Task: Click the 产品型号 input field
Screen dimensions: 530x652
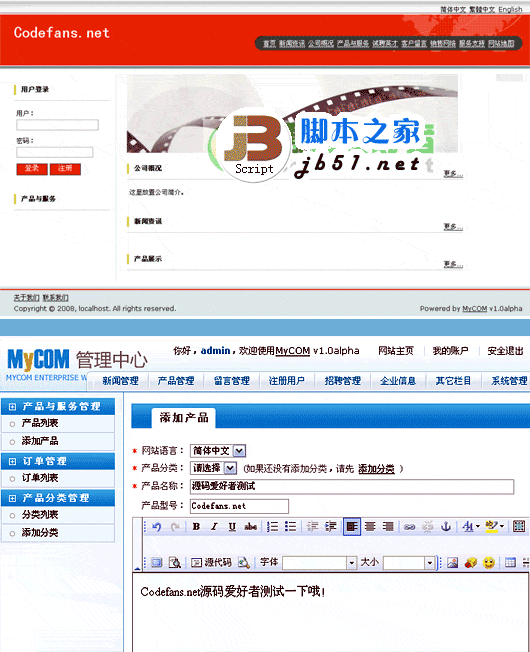Action: [x=239, y=506]
